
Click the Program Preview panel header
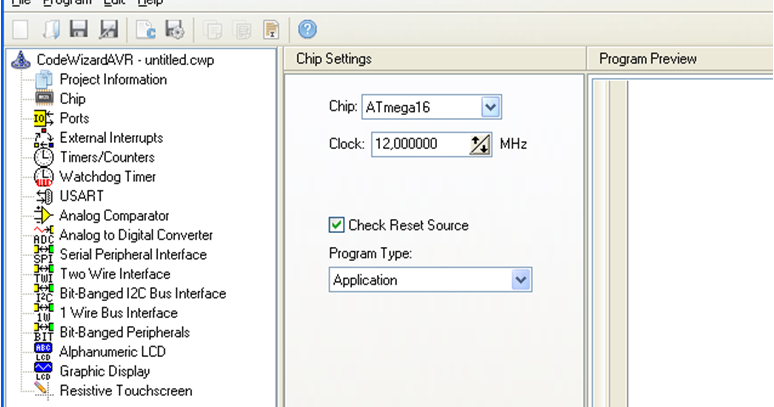click(648, 59)
